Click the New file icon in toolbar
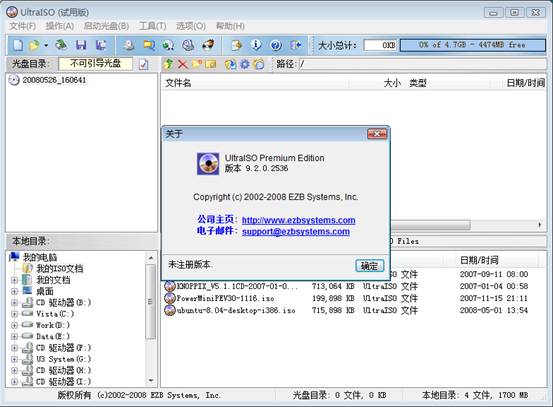The image size is (553, 407). tap(18, 45)
